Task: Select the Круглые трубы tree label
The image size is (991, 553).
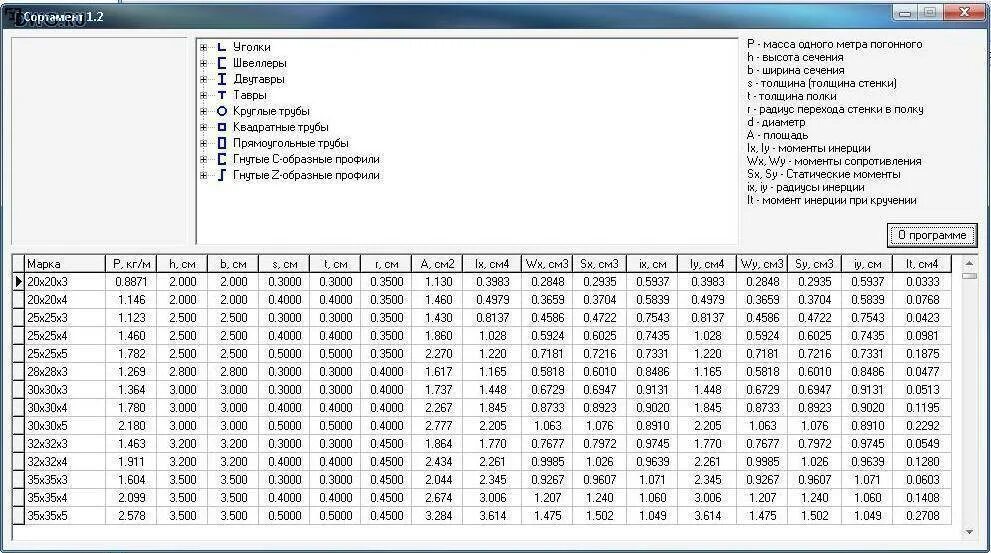Action: (271, 111)
